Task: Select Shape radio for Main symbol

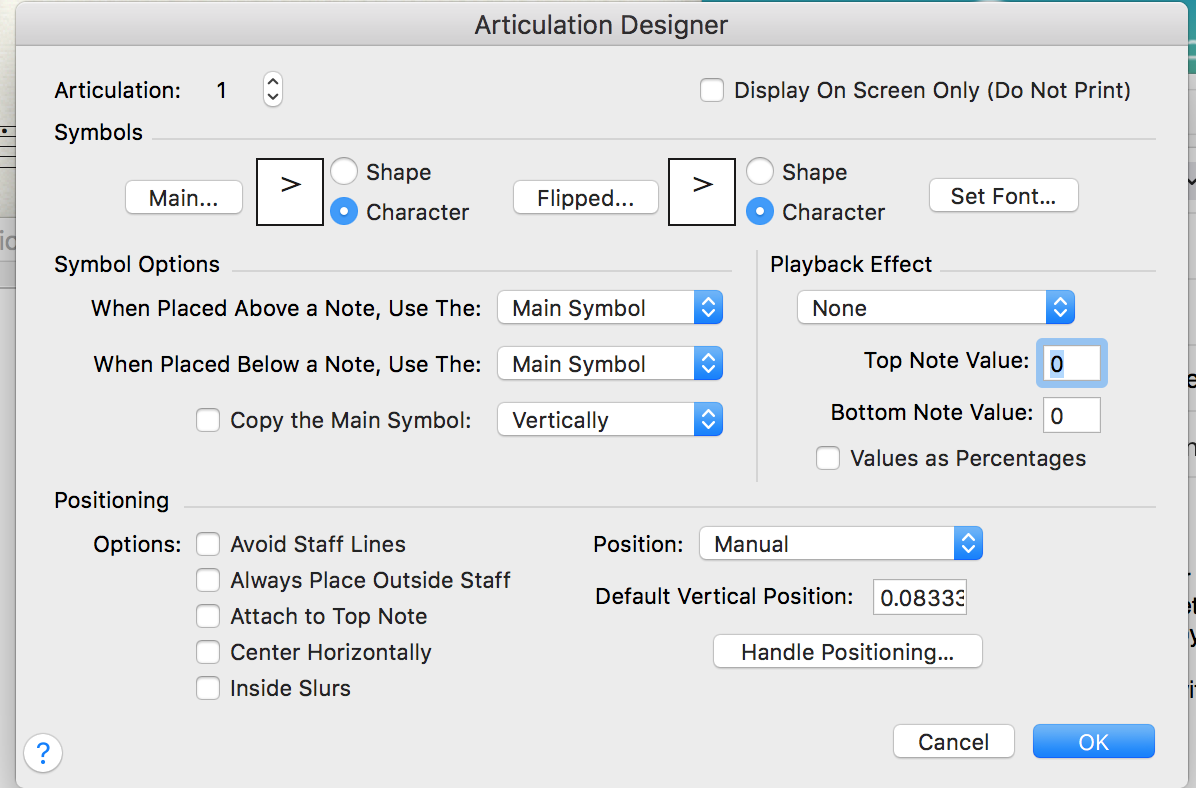Action: click(x=344, y=172)
